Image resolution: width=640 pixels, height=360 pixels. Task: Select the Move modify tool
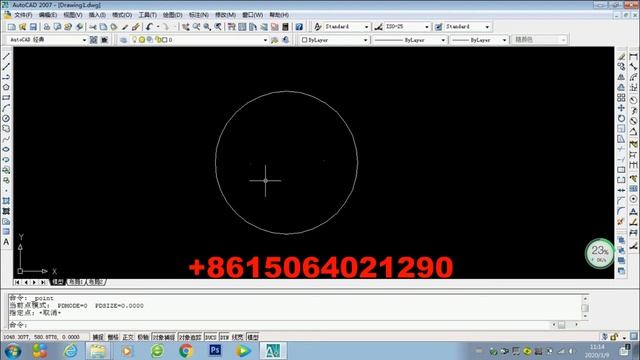click(621, 108)
